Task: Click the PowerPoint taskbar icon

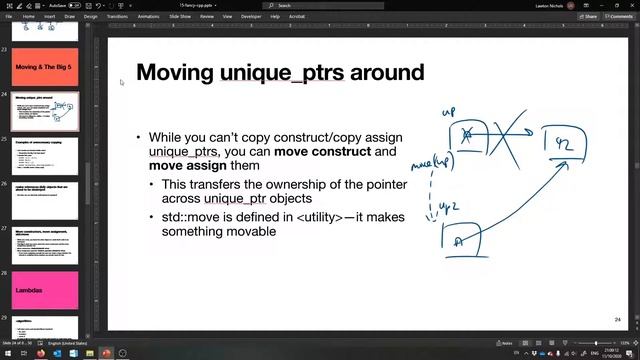Action: pyautogui.click(x=106, y=353)
